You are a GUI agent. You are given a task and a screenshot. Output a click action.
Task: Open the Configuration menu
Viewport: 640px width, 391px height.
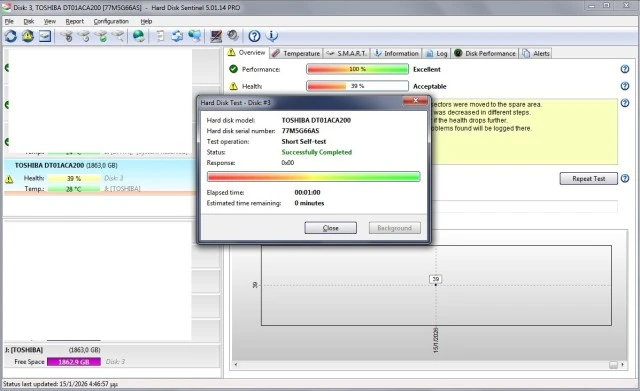(x=111, y=21)
